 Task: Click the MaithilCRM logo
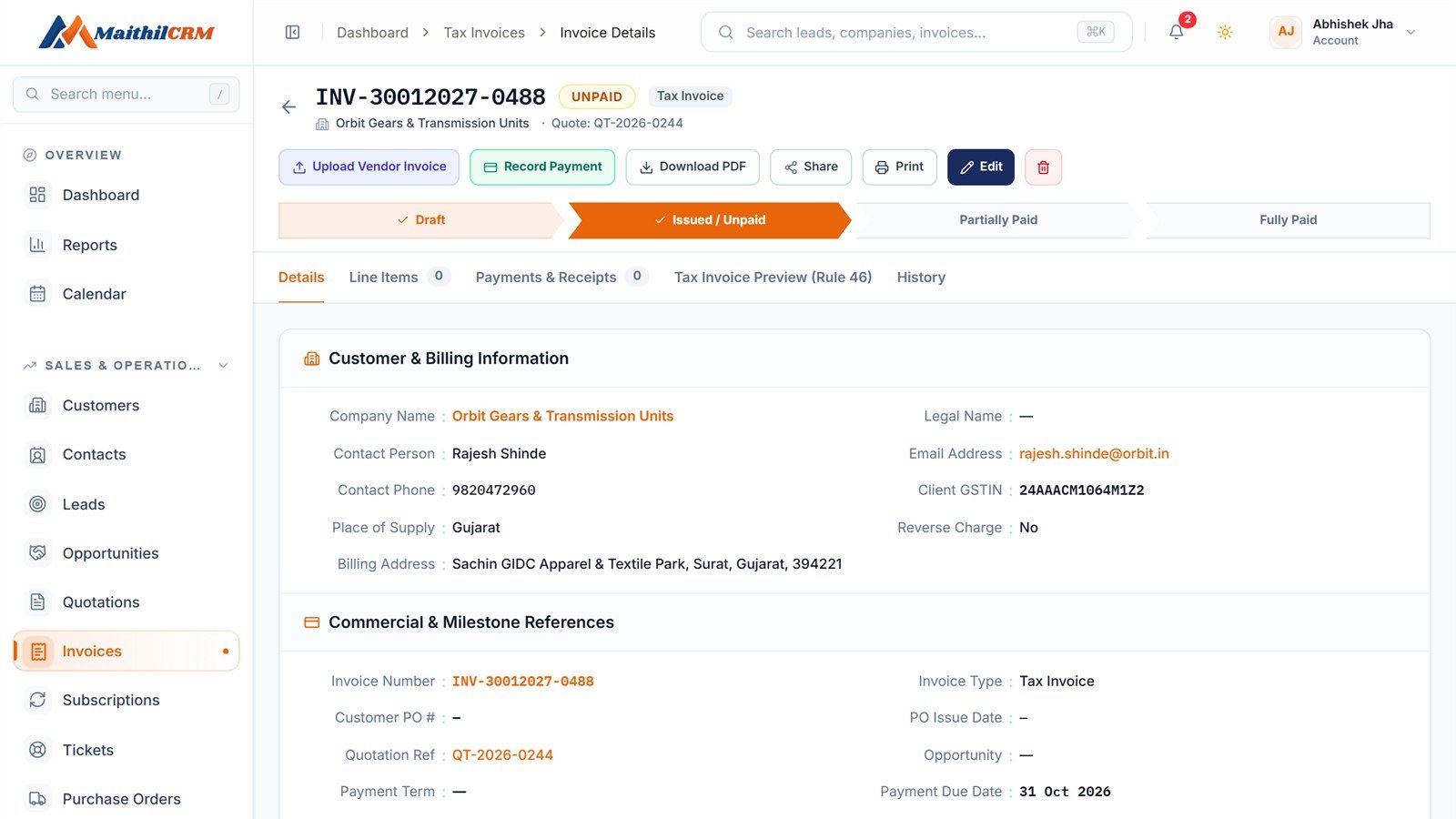[126, 33]
